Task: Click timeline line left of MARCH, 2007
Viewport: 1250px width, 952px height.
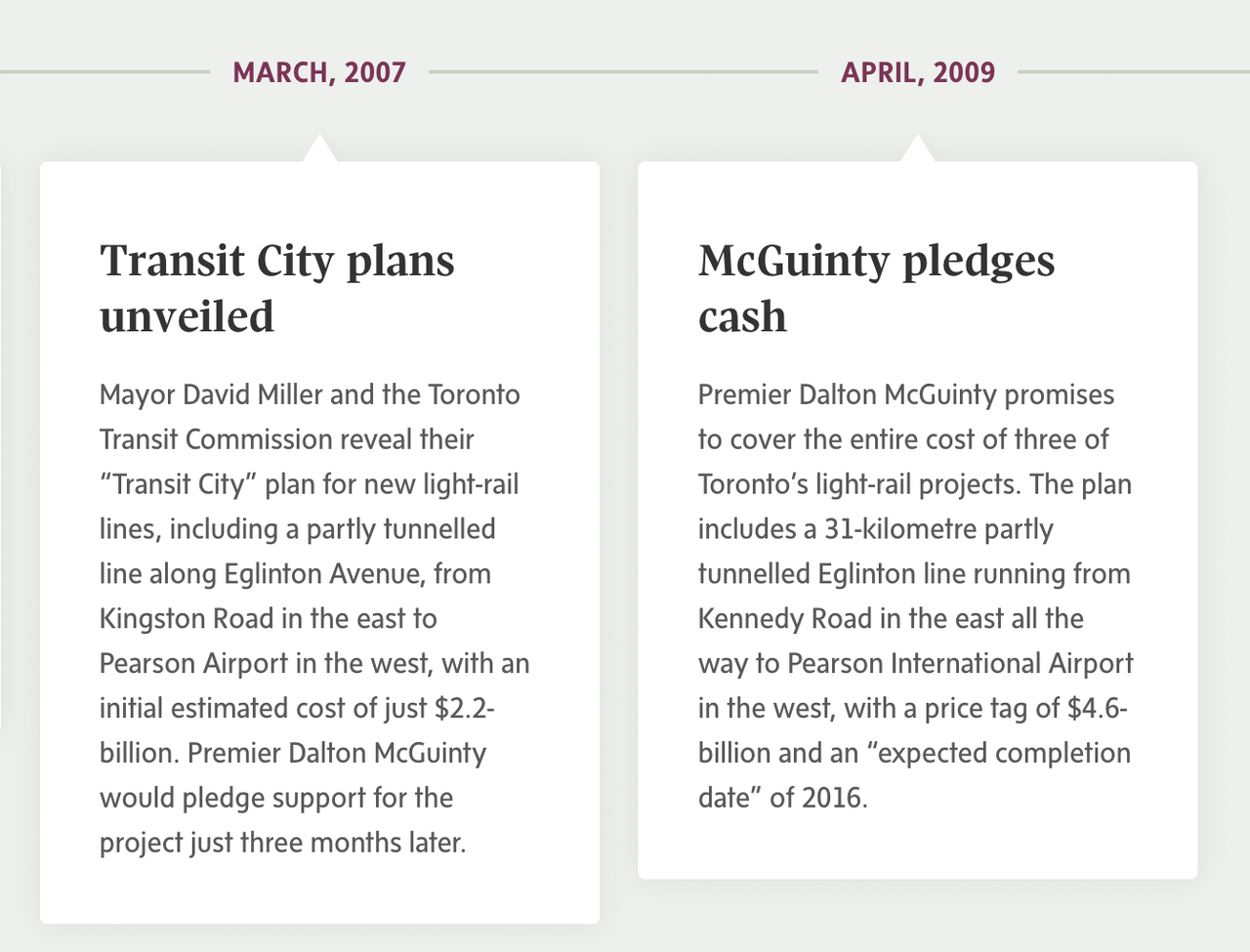Action: point(103,71)
